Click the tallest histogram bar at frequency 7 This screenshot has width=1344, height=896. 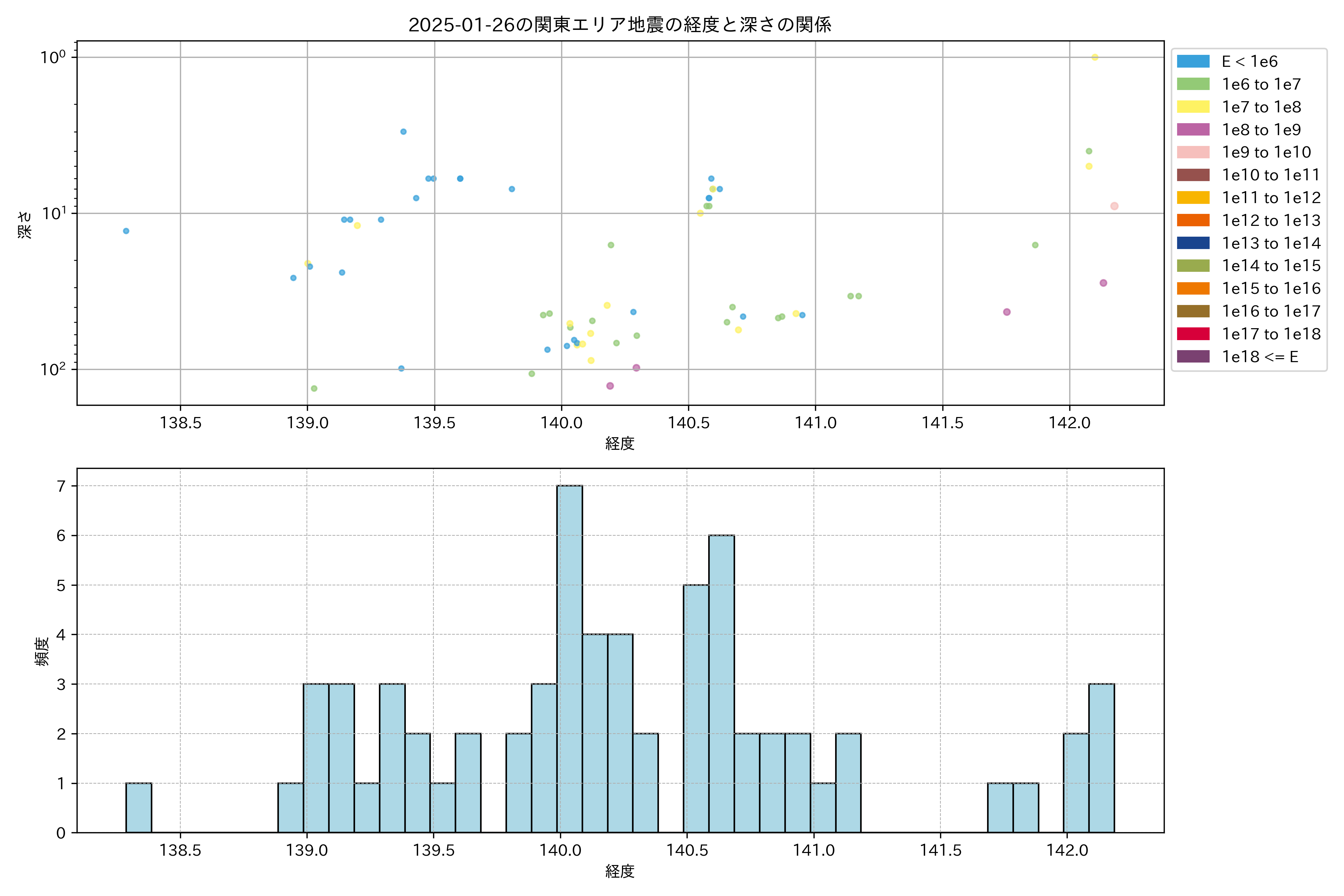pyautogui.click(x=570, y=657)
